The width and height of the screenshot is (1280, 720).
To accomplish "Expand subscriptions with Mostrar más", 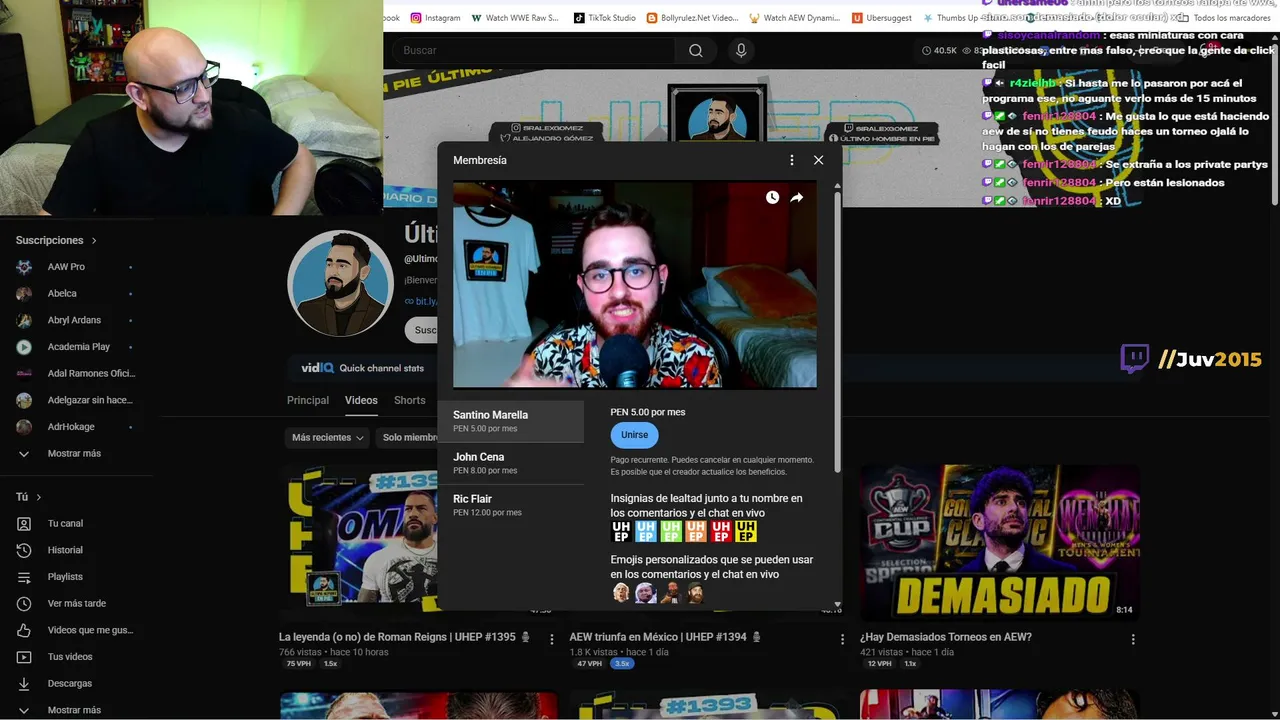I will [x=74, y=454].
